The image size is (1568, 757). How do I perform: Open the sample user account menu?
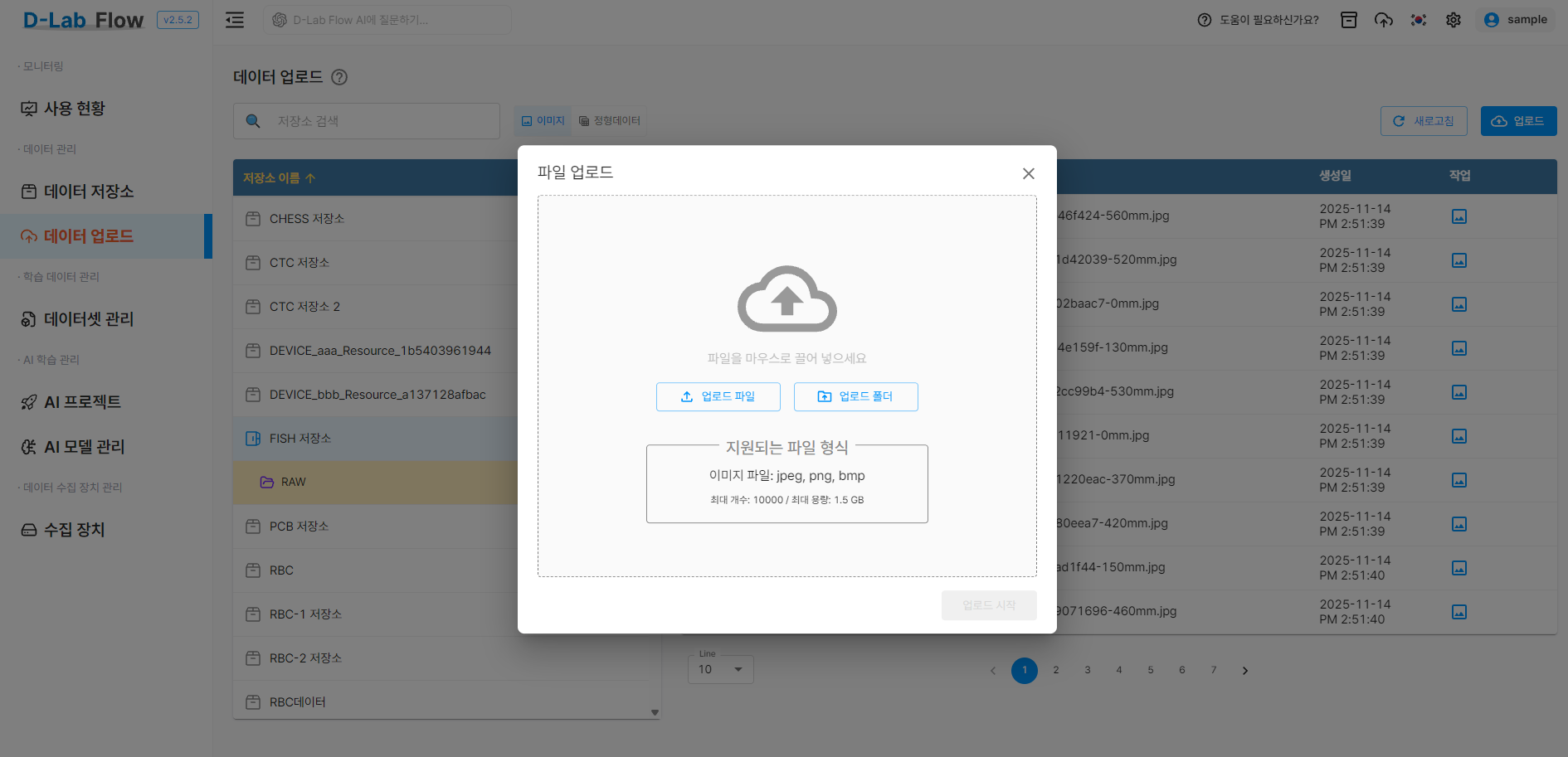pyautogui.click(x=1516, y=20)
